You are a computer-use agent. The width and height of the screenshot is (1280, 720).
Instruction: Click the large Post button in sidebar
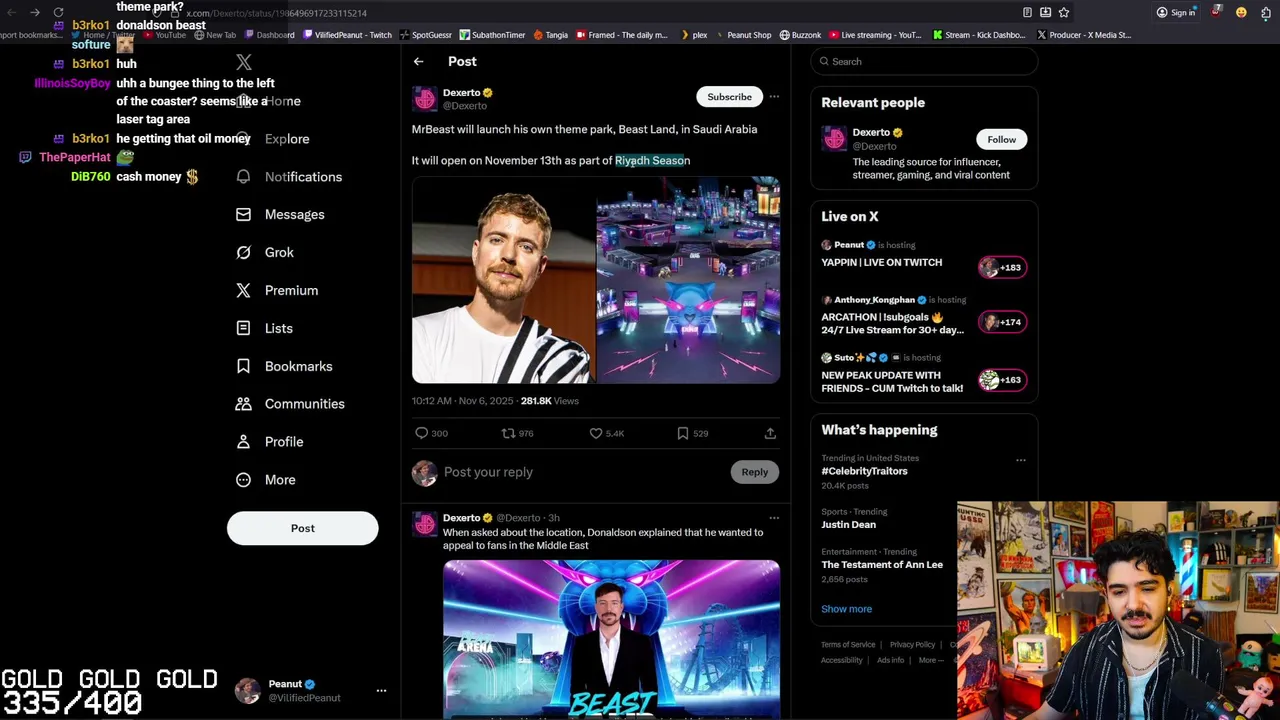point(302,528)
